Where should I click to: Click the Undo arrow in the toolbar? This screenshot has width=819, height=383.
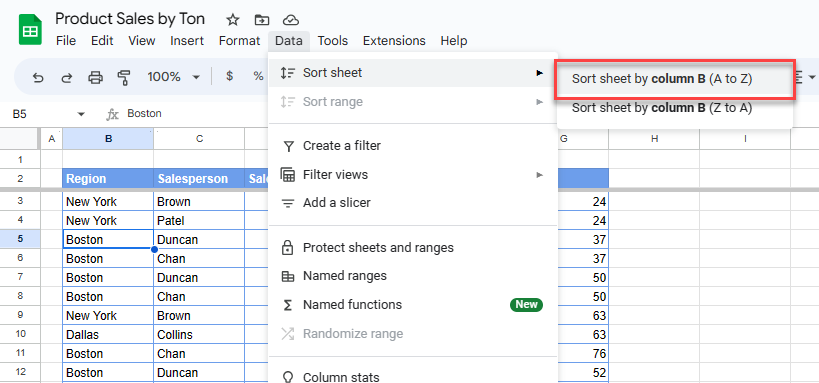38,77
